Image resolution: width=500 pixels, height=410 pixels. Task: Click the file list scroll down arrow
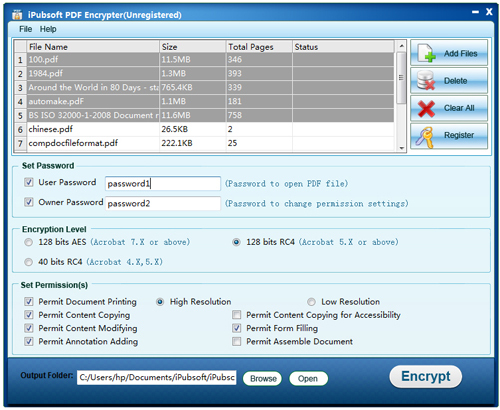click(x=401, y=148)
